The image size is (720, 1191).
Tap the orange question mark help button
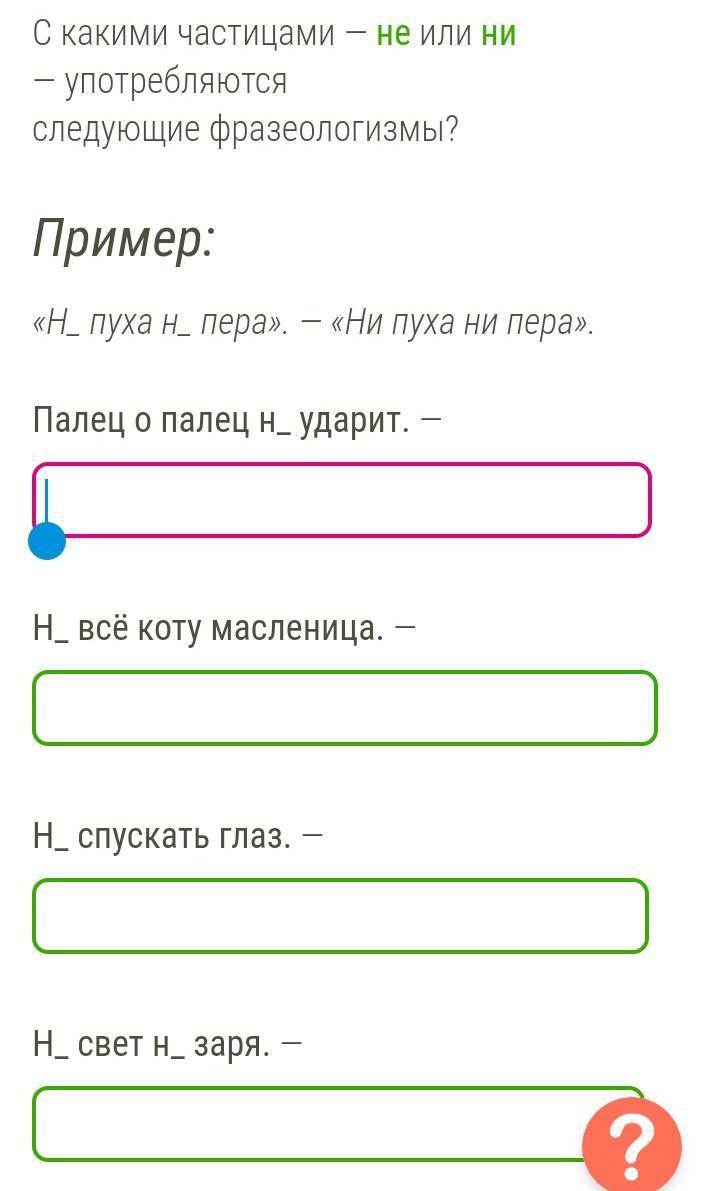tap(632, 1145)
